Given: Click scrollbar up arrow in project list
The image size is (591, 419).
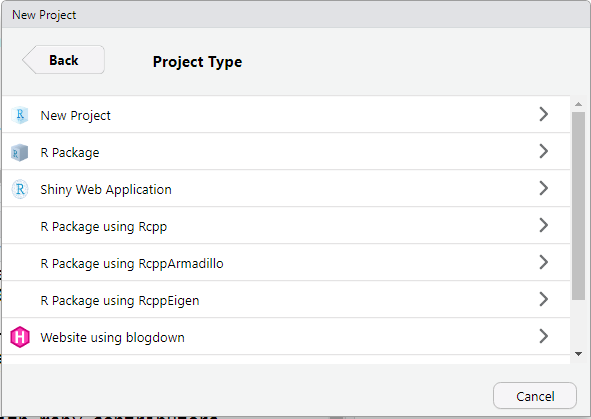Looking at the screenshot, I should tap(578, 104).
